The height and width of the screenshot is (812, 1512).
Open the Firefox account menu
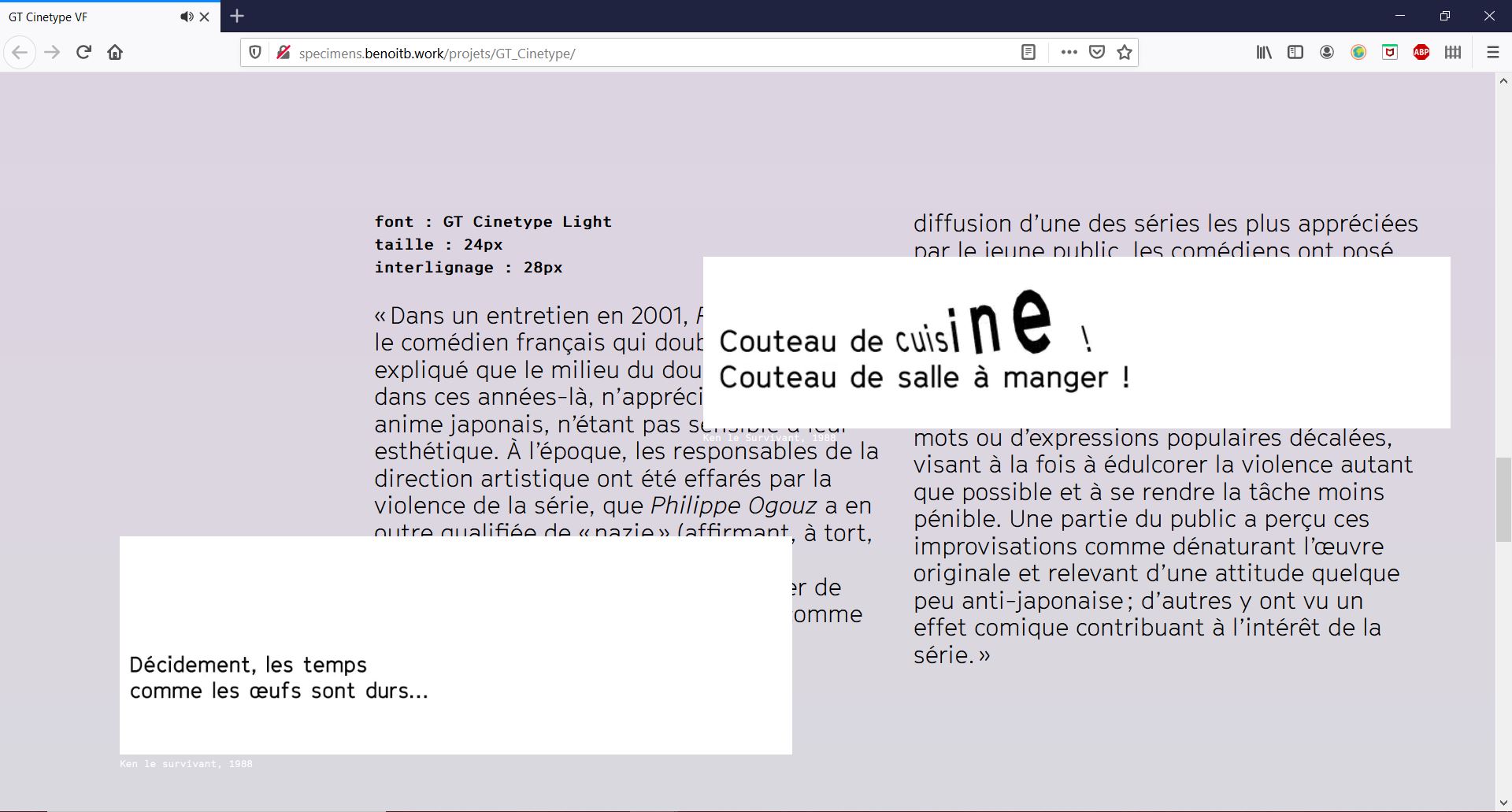(1327, 53)
